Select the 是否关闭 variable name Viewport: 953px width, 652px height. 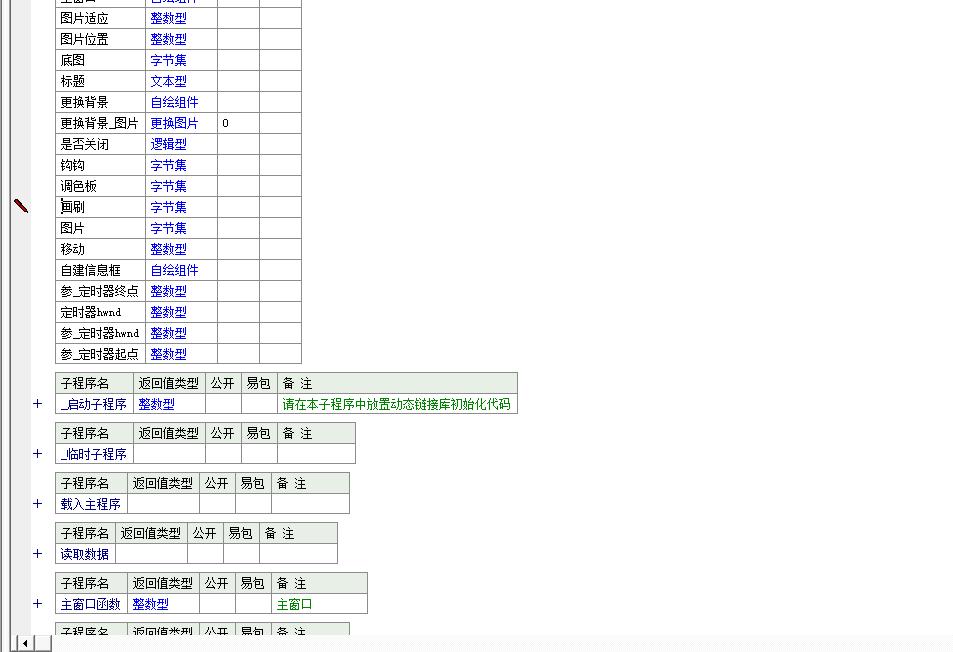click(84, 145)
